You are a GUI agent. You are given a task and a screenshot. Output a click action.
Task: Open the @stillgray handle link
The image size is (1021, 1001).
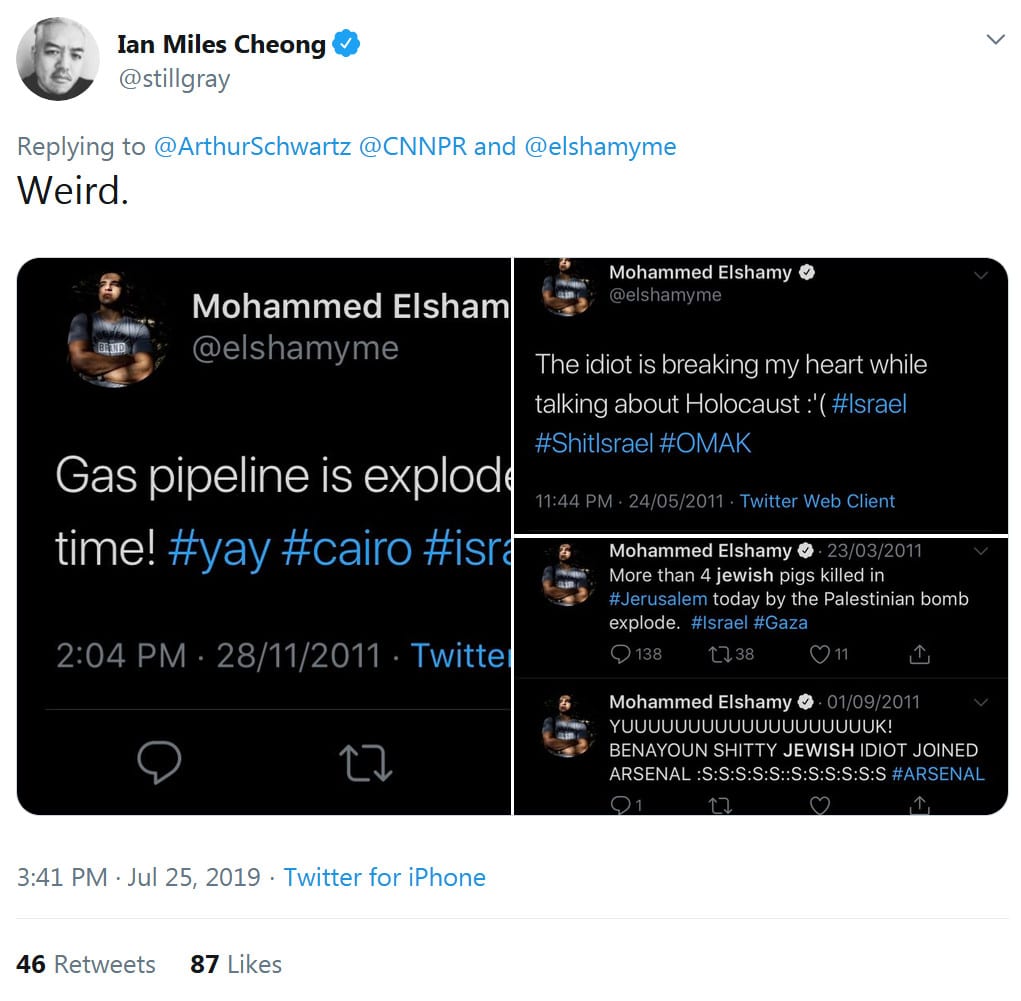[174, 80]
